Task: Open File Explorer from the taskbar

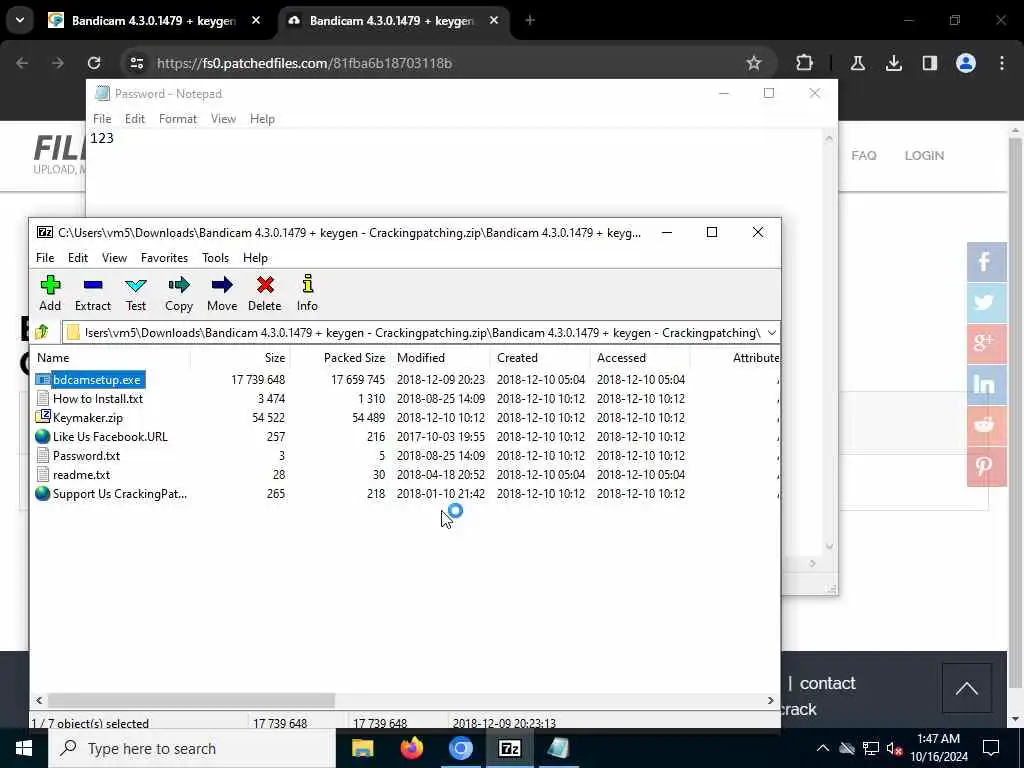Action: coord(362,748)
